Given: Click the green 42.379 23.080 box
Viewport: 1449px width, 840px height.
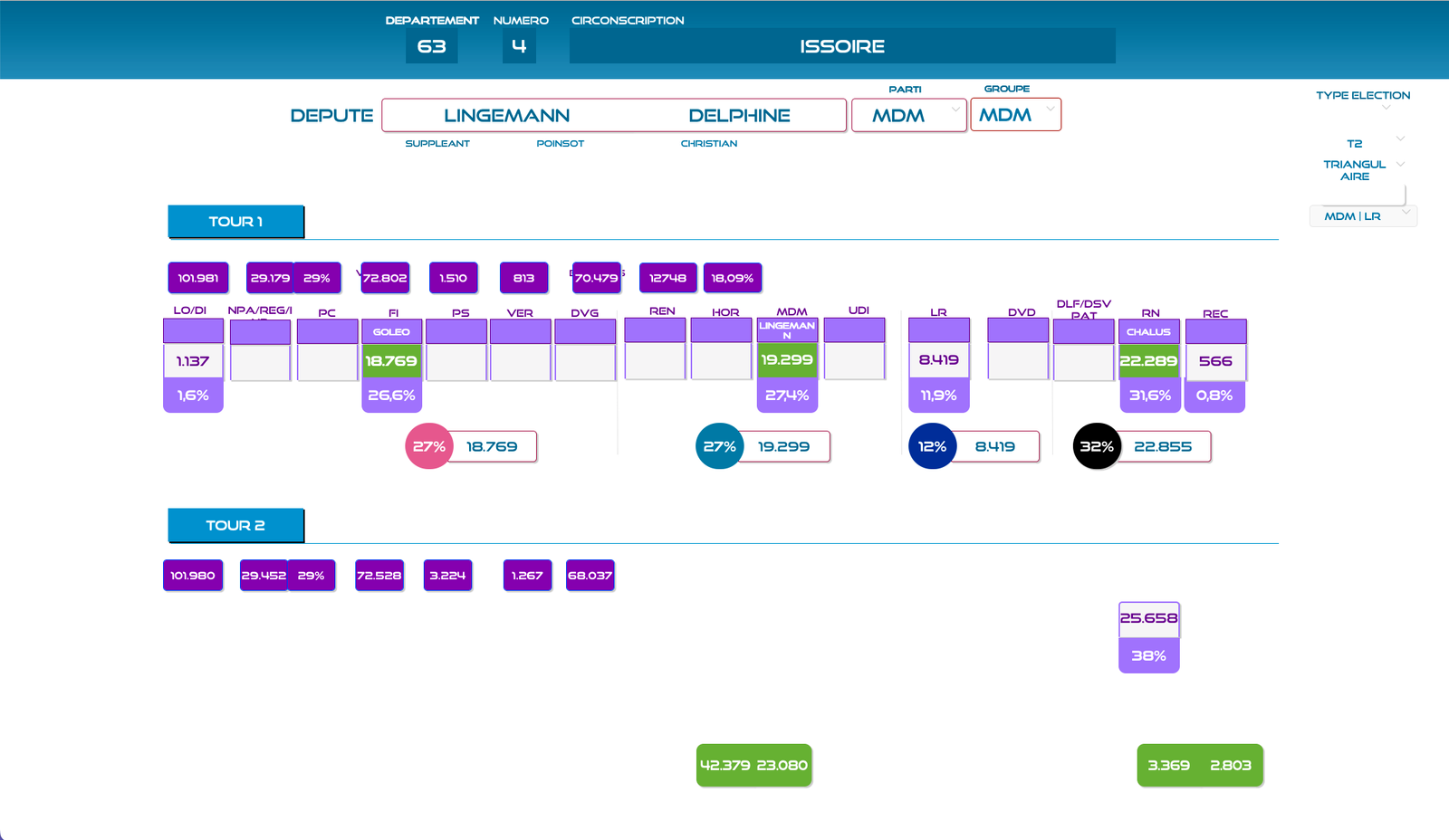Looking at the screenshot, I should tap(753, 765).
